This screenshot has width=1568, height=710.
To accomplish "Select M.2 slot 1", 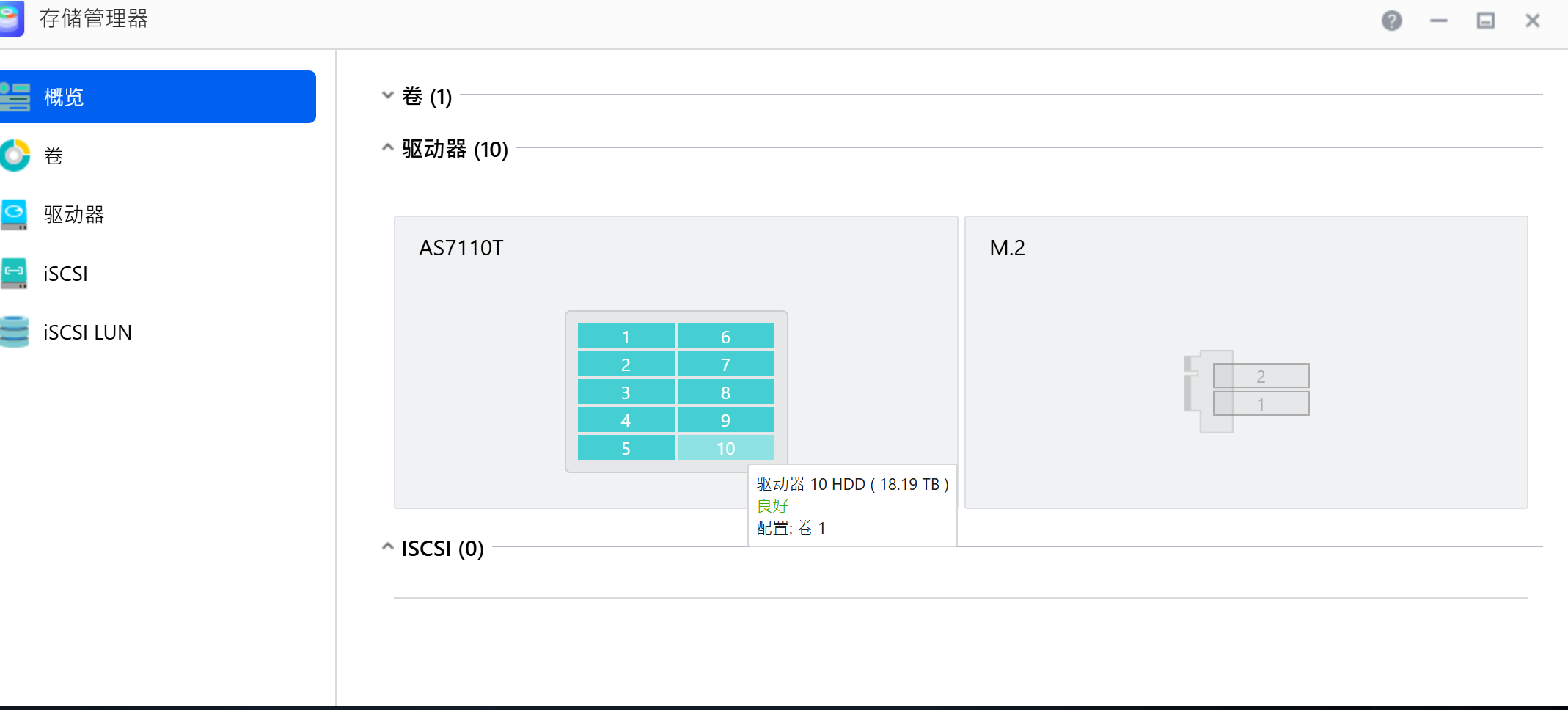I will pyautogui.click(x=1261, y=403).
